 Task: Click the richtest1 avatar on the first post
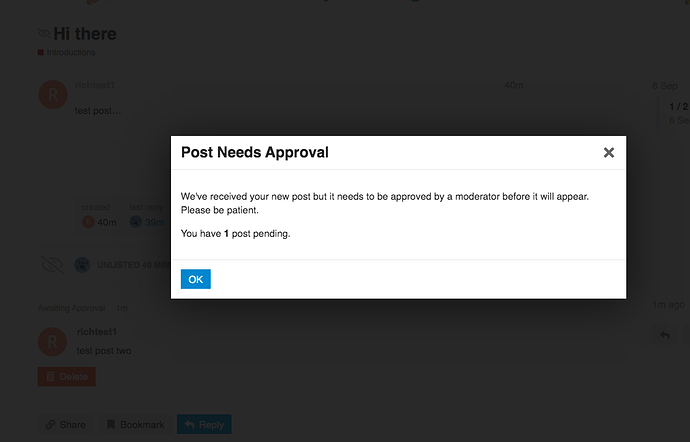(53, 95)
